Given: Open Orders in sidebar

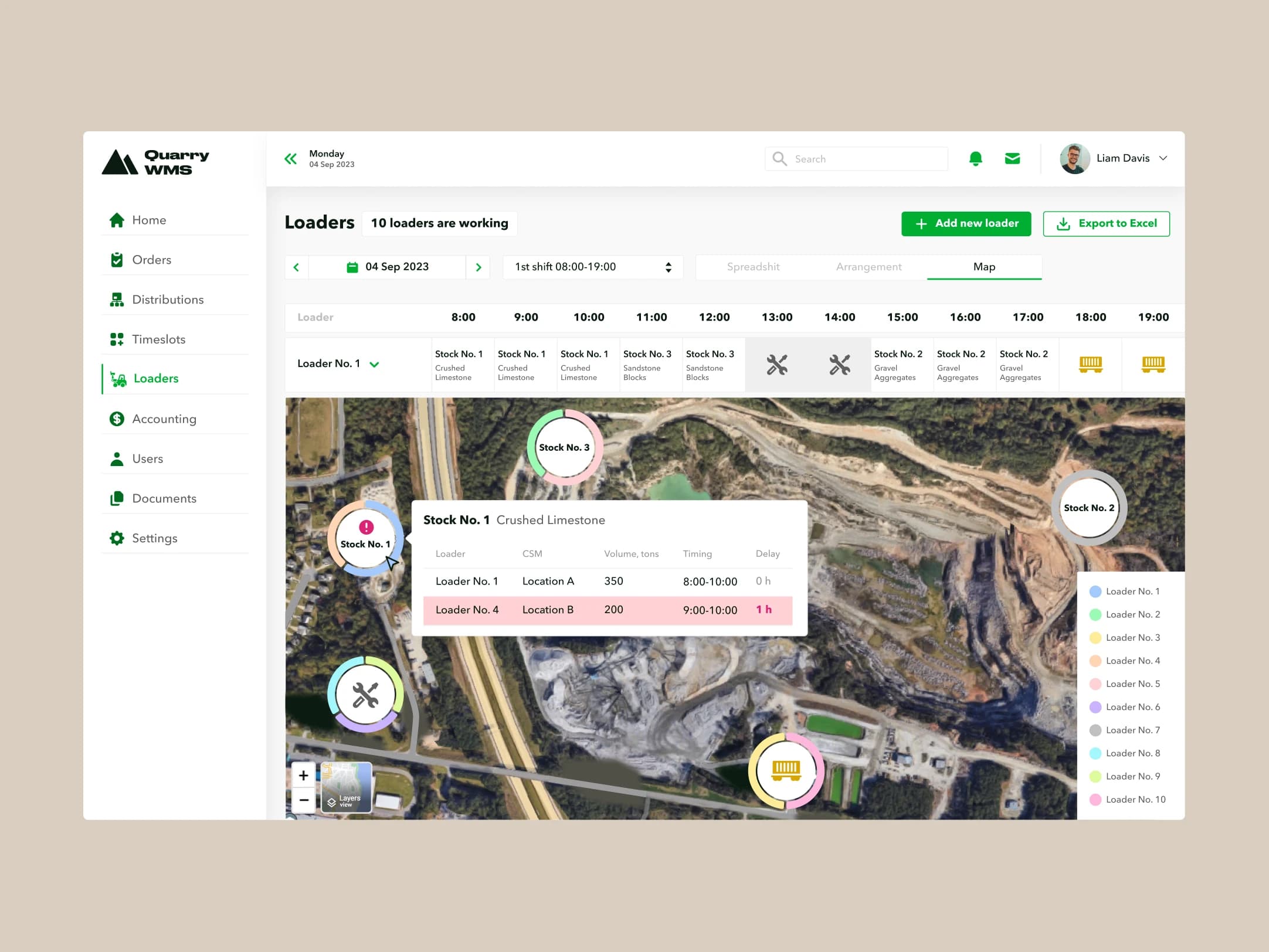Looking at the screenshot, I should 175,260.
